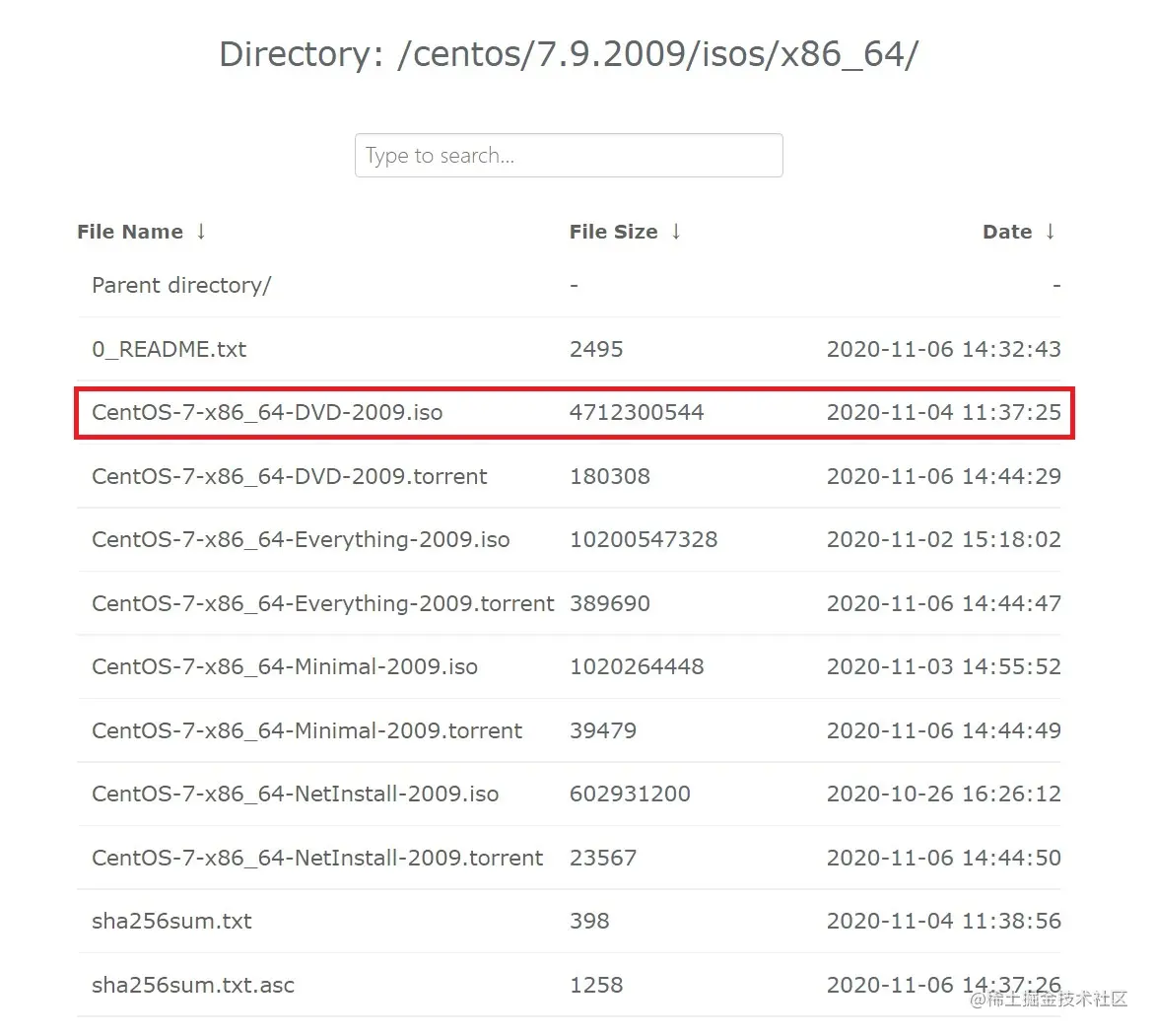Sort by the File Name column header
This screenshot has height=1036, width=1155.
tap(130, 232)
